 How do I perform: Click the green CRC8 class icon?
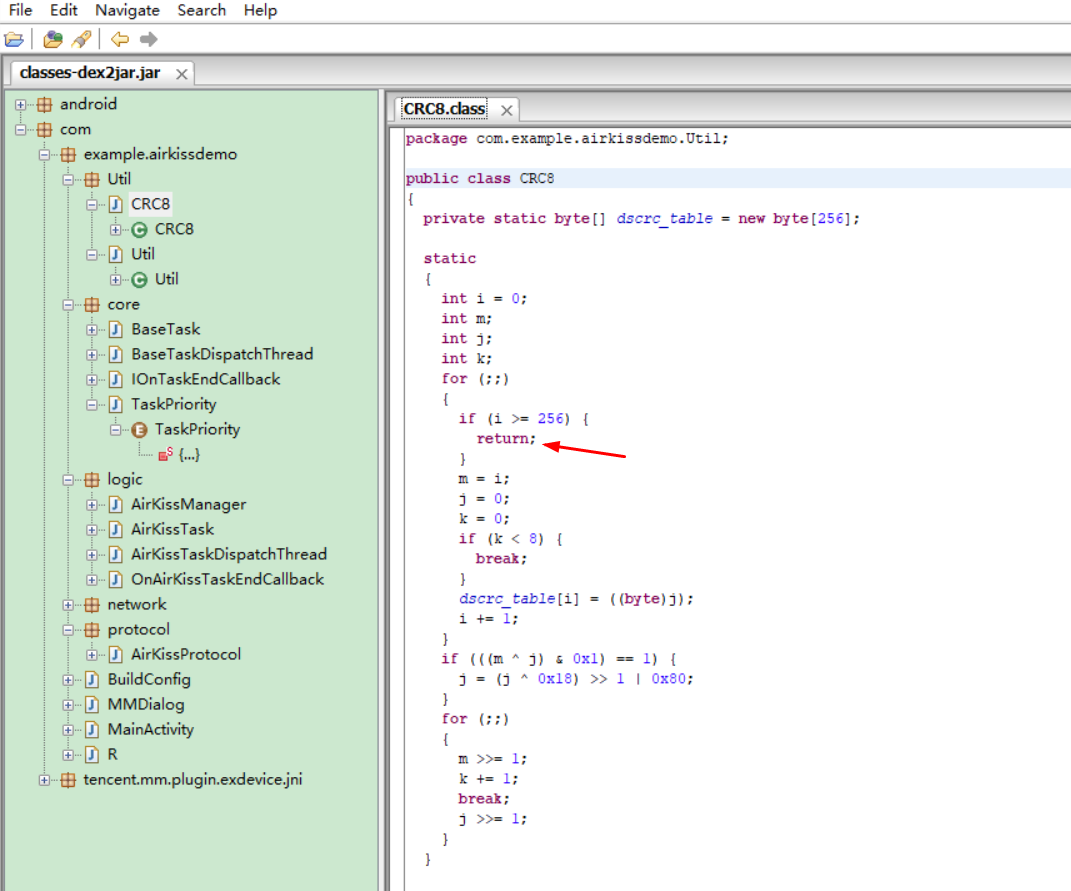tap(139, 230)
